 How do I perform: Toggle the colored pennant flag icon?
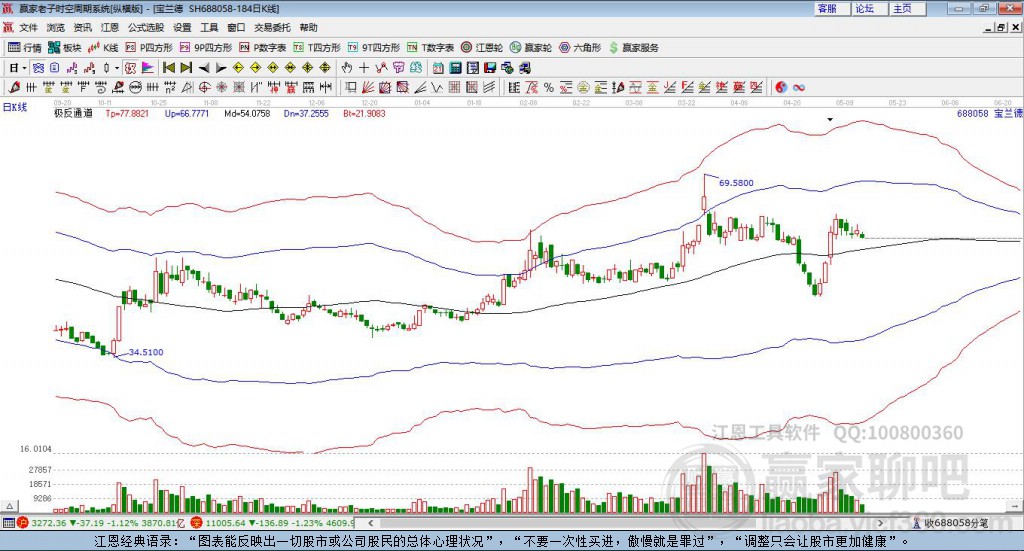tap(148, 68)
